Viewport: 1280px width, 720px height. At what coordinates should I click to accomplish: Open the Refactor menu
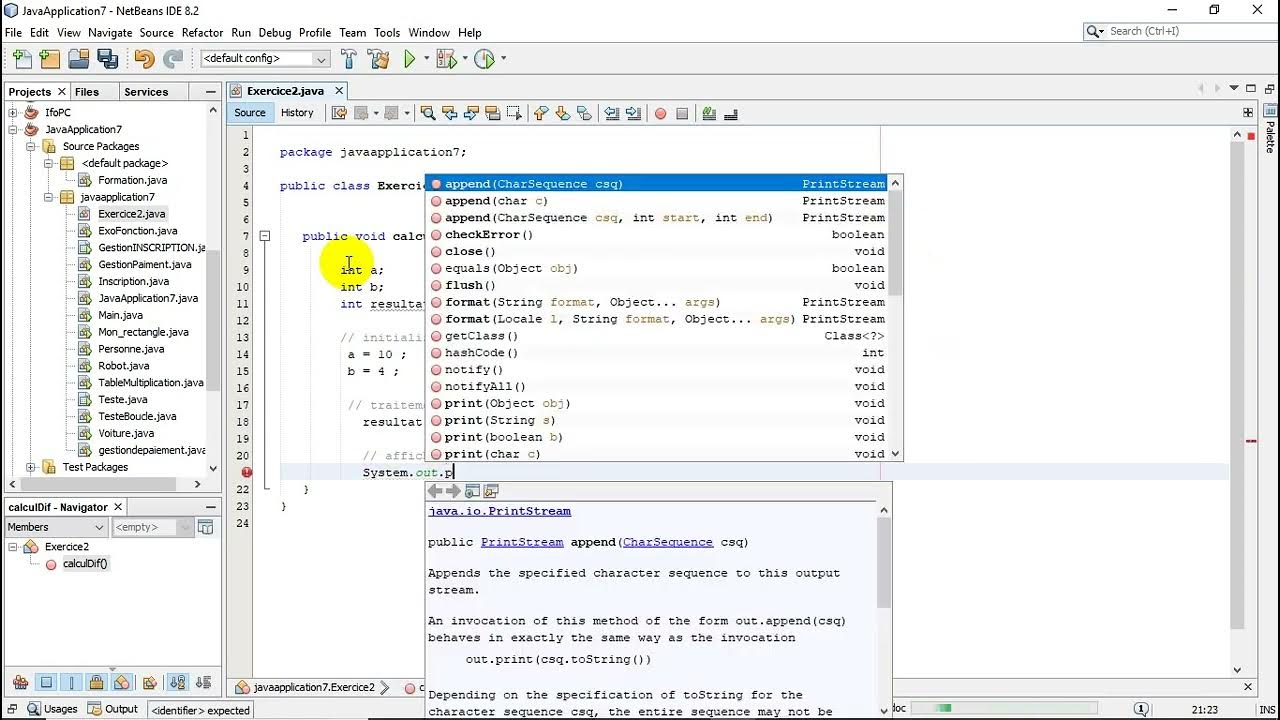[x=202, y=33]
